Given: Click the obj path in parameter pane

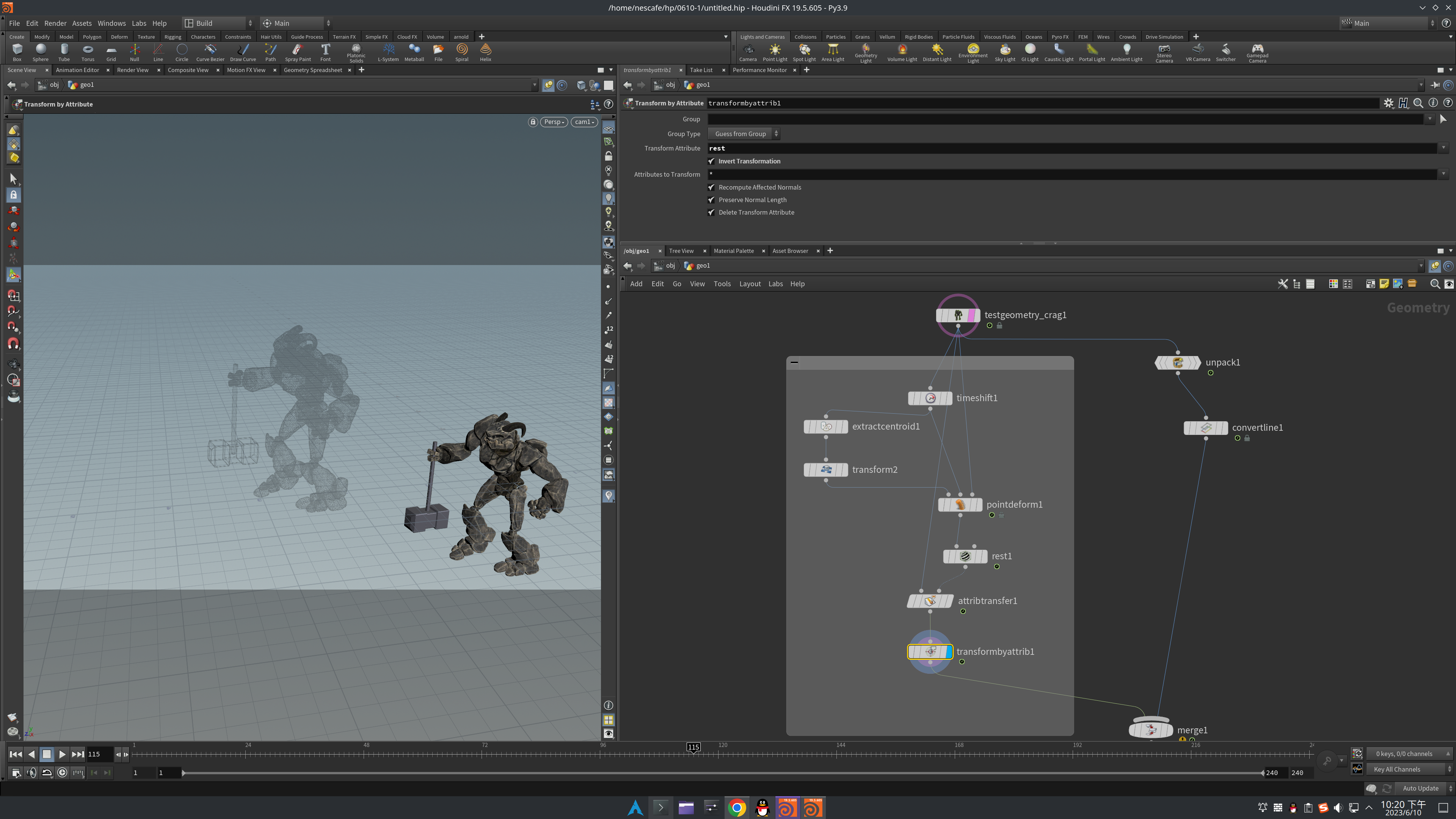Looking at the screenshot, I should 665,85.
